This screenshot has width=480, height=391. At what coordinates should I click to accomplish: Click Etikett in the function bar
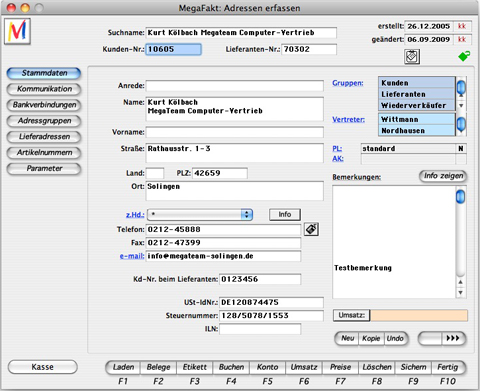coord(195,367)
